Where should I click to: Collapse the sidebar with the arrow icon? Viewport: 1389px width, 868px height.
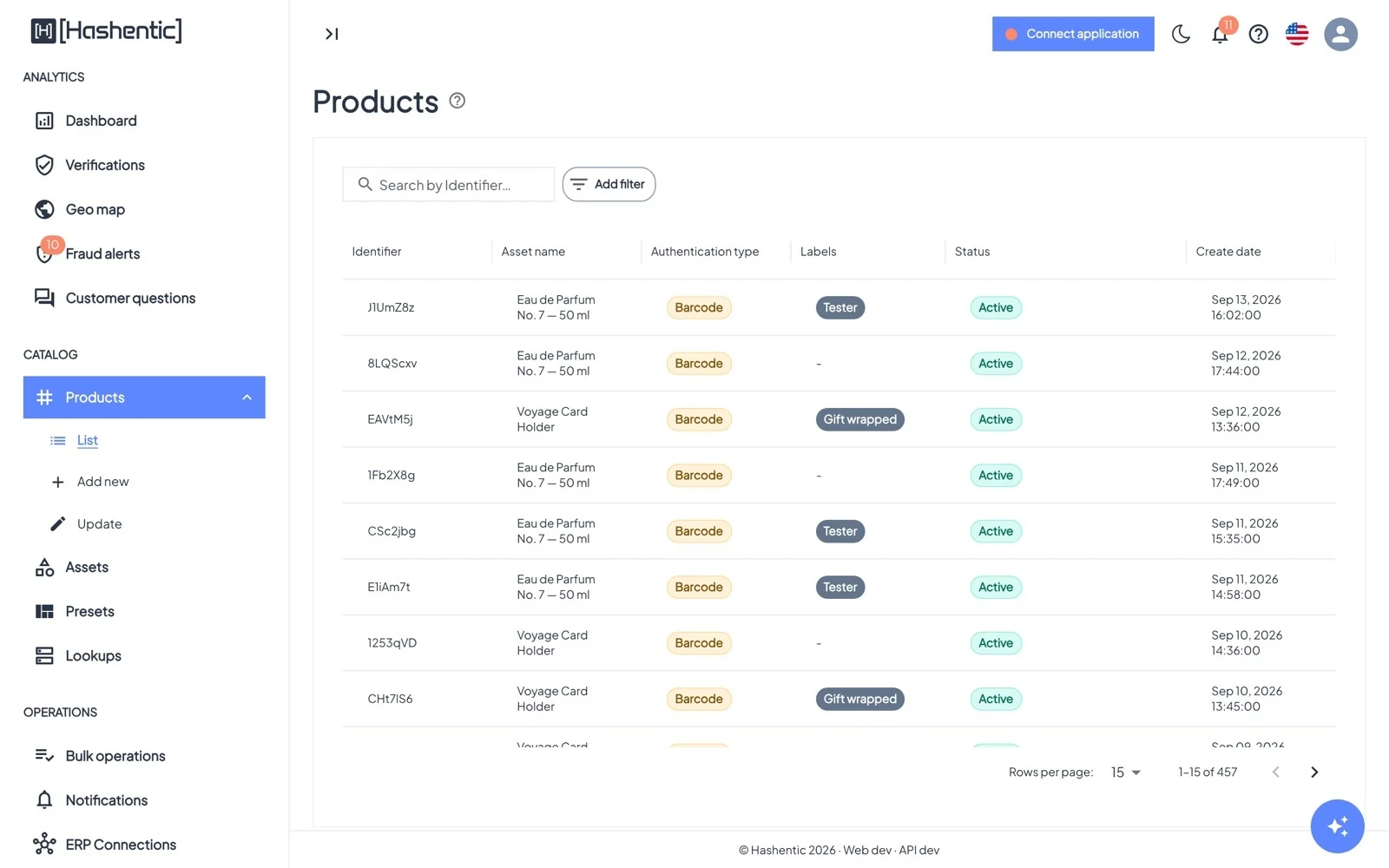[332, 34]
